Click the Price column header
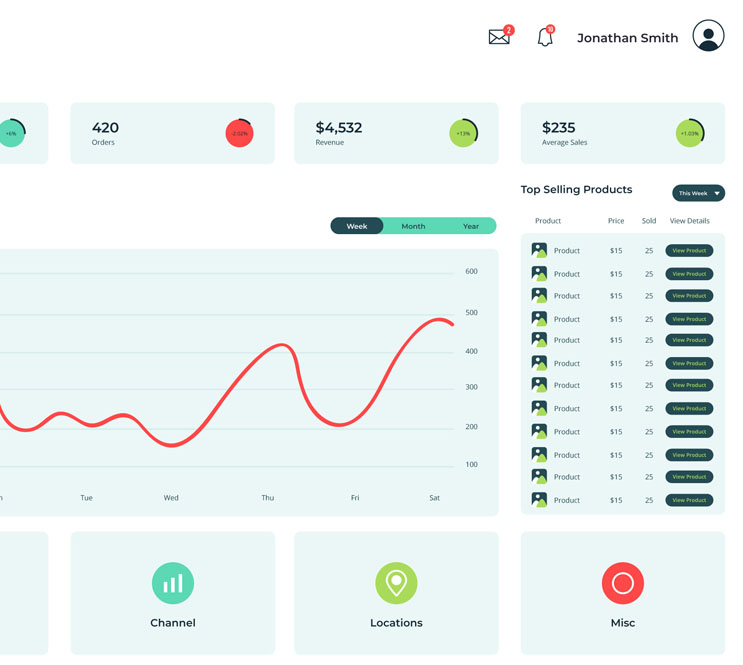The width and height of the screenshot is (743, 665). click(x=616, y=221)
